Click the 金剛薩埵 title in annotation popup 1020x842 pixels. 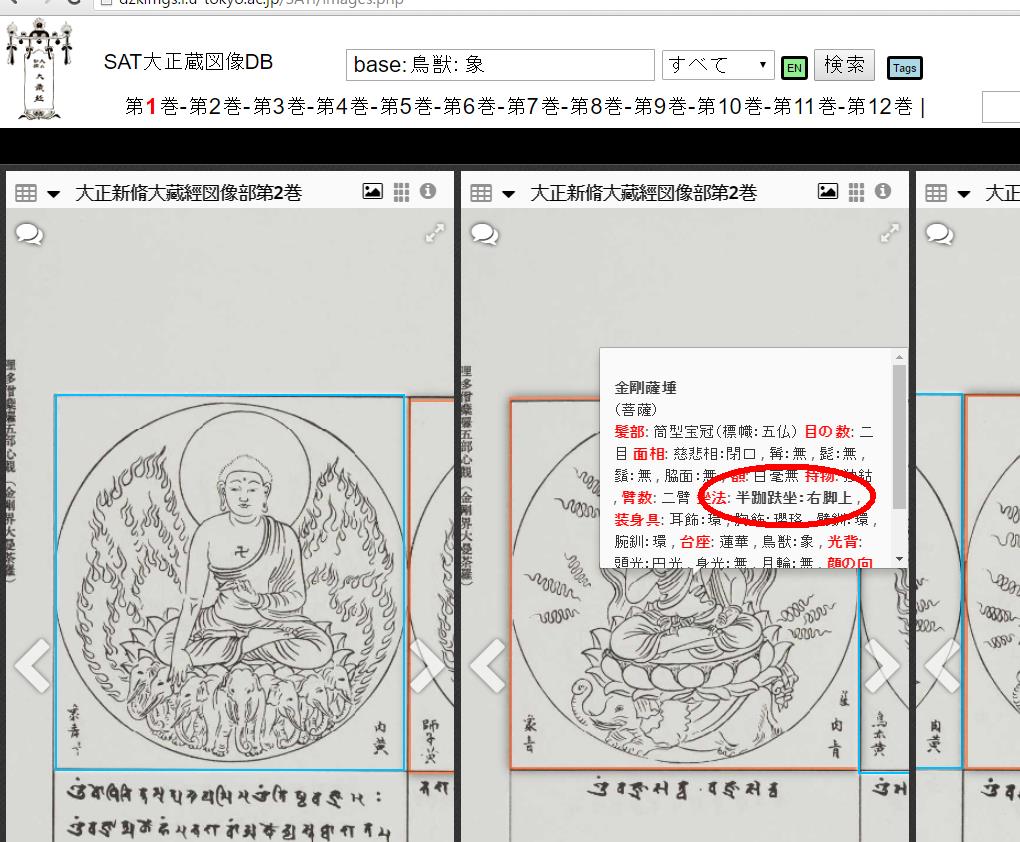(x=645, y=388)
